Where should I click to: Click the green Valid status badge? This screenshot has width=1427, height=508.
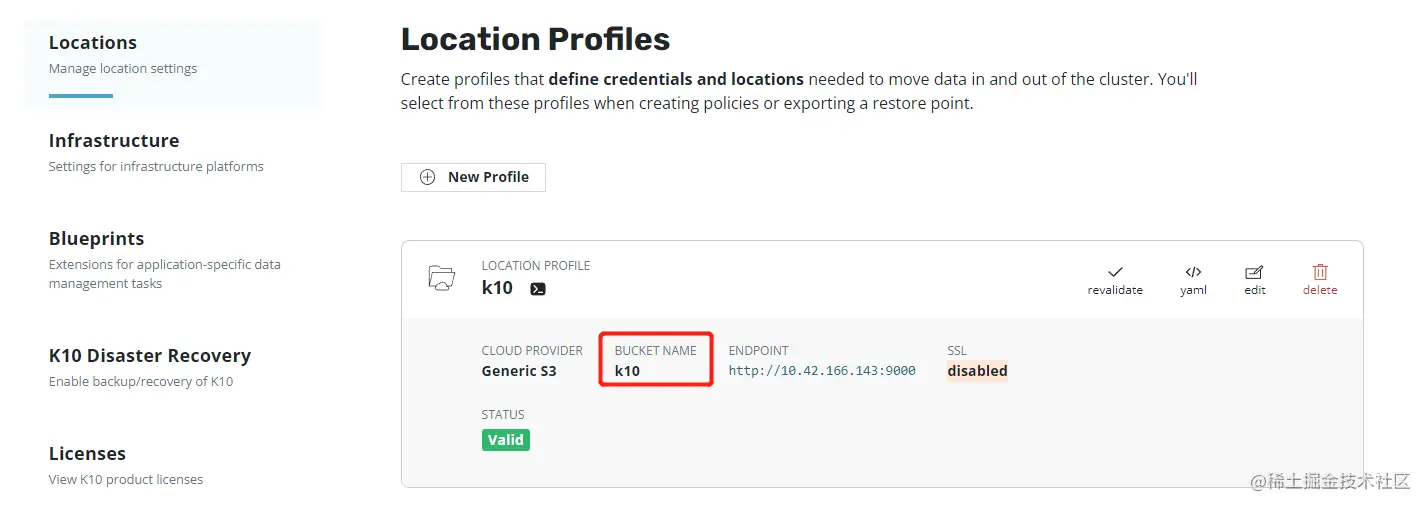tap(505, 440)
